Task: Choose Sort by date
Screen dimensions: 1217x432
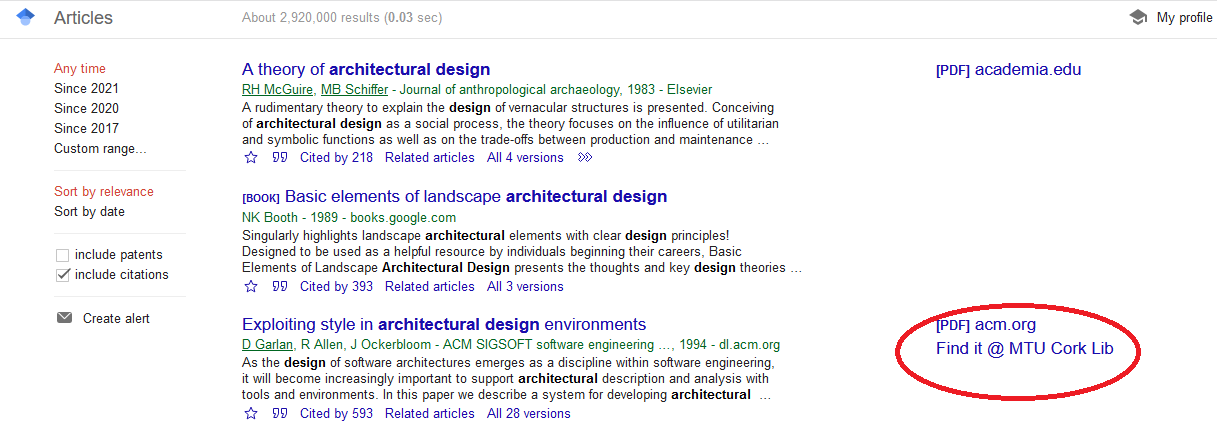Action: coord(89,212)
